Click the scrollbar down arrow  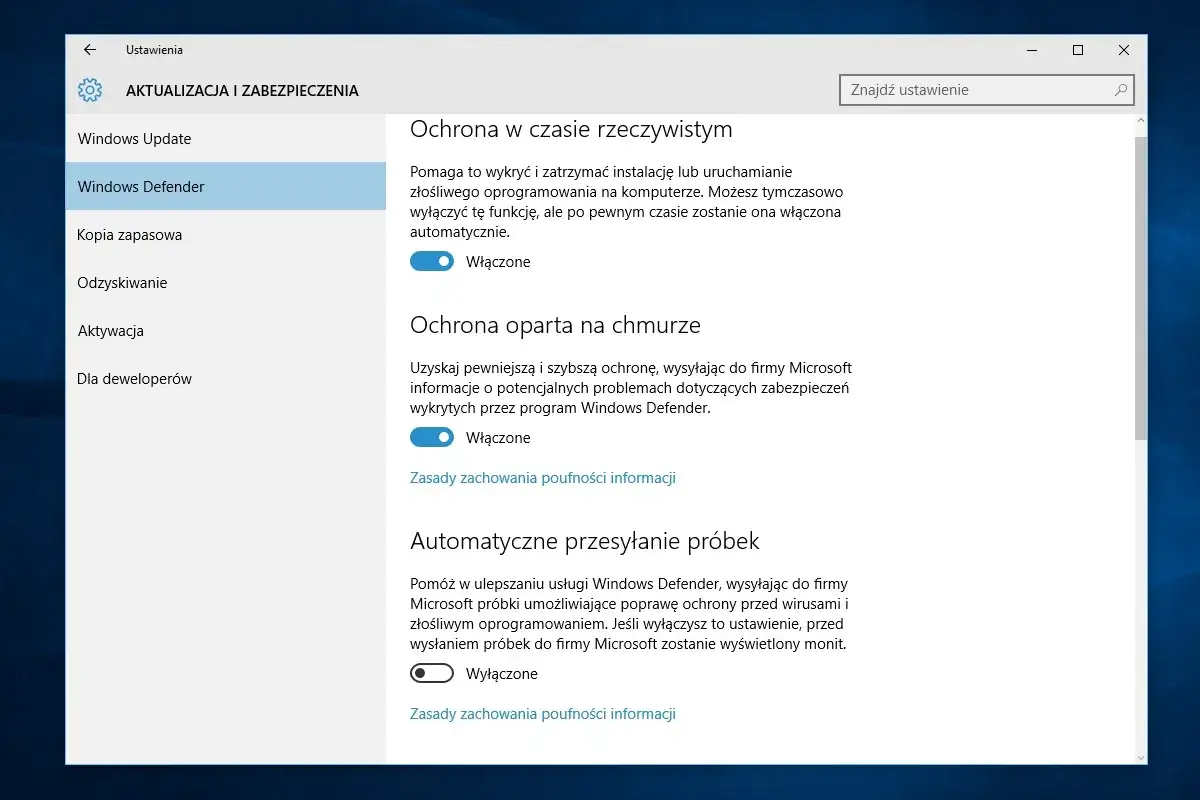(1141, 756)
